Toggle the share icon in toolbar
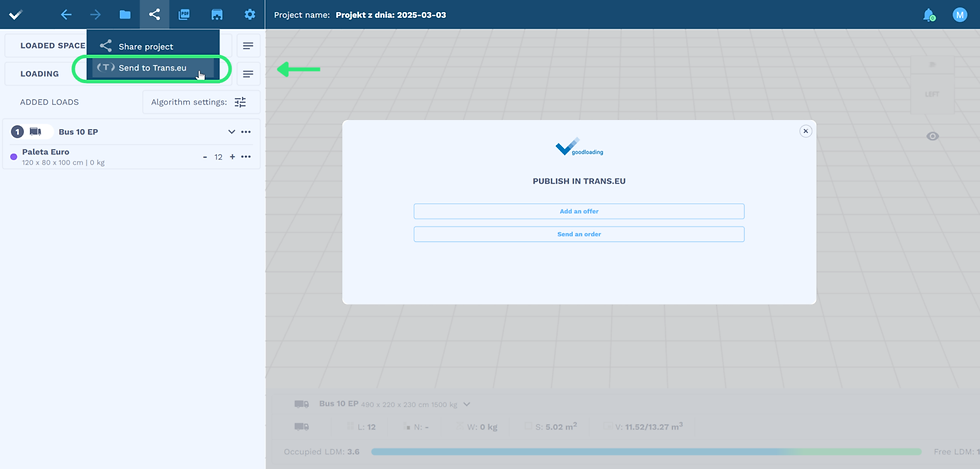 154,14
